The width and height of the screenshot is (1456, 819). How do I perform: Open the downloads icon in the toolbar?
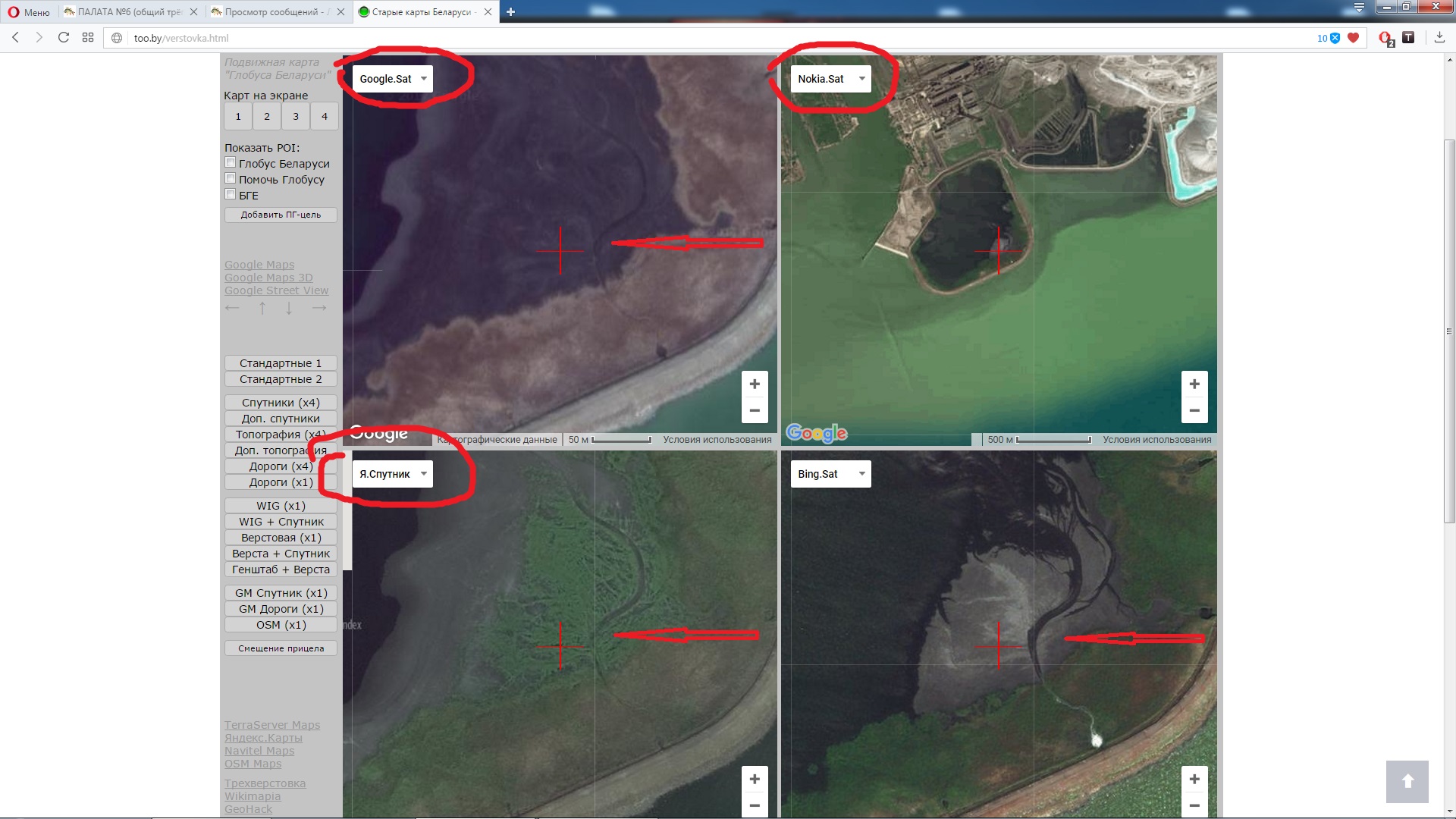tap(1439, 37)
